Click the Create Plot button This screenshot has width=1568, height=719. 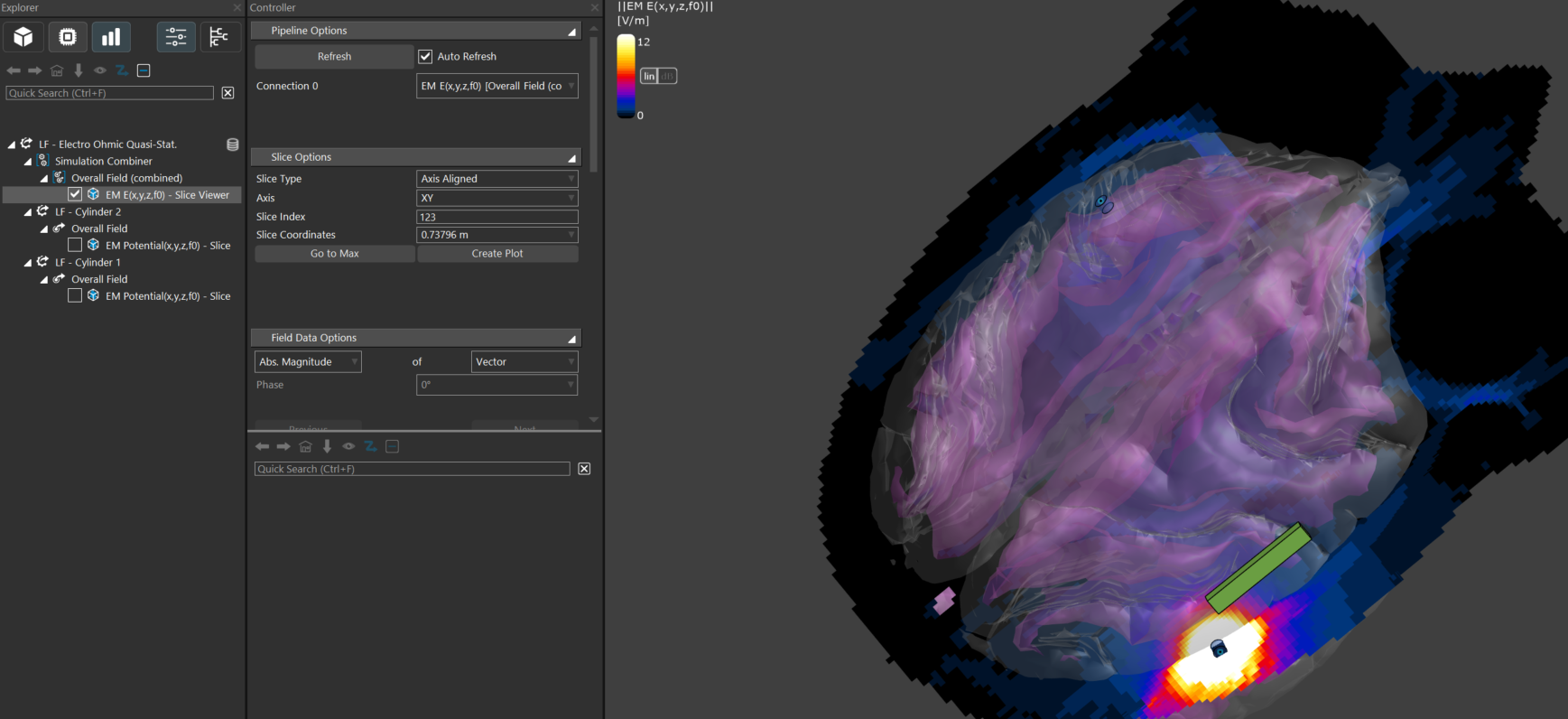[497, 254]
